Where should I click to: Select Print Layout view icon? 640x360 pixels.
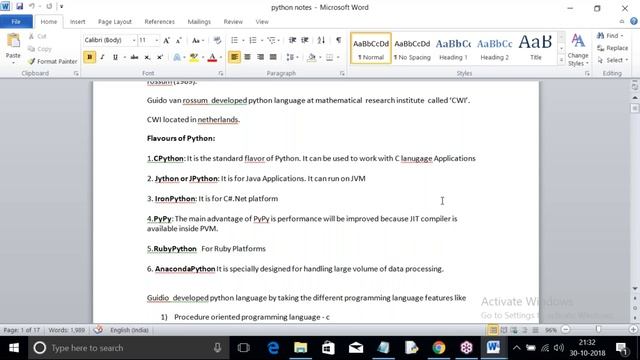[x=493, y=330]
